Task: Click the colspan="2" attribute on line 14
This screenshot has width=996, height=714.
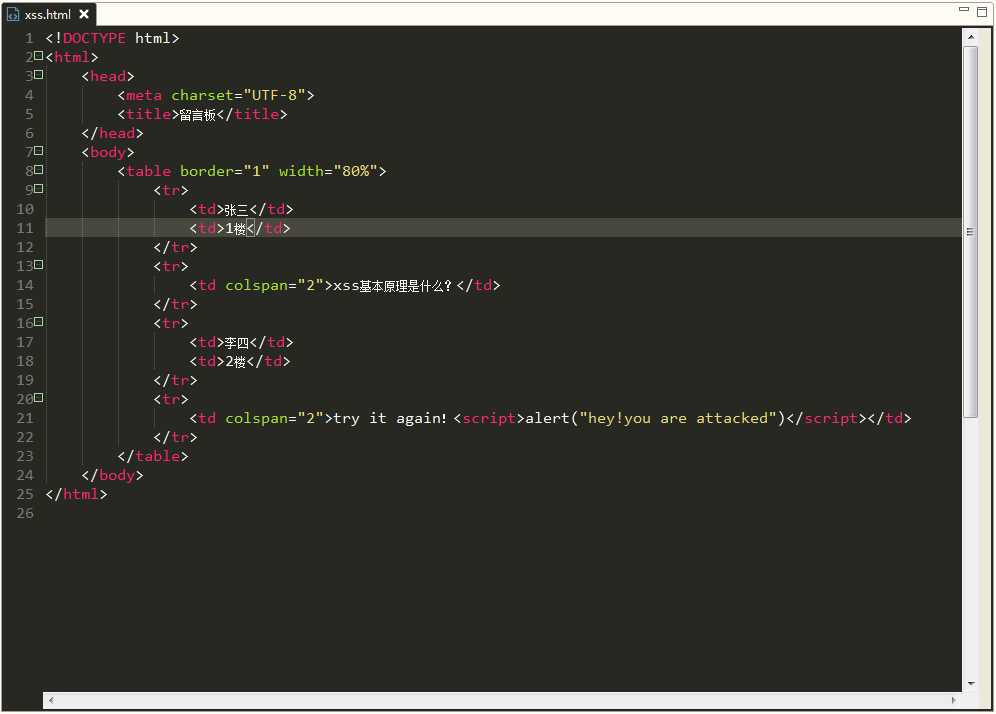Action: pos(274,285)
